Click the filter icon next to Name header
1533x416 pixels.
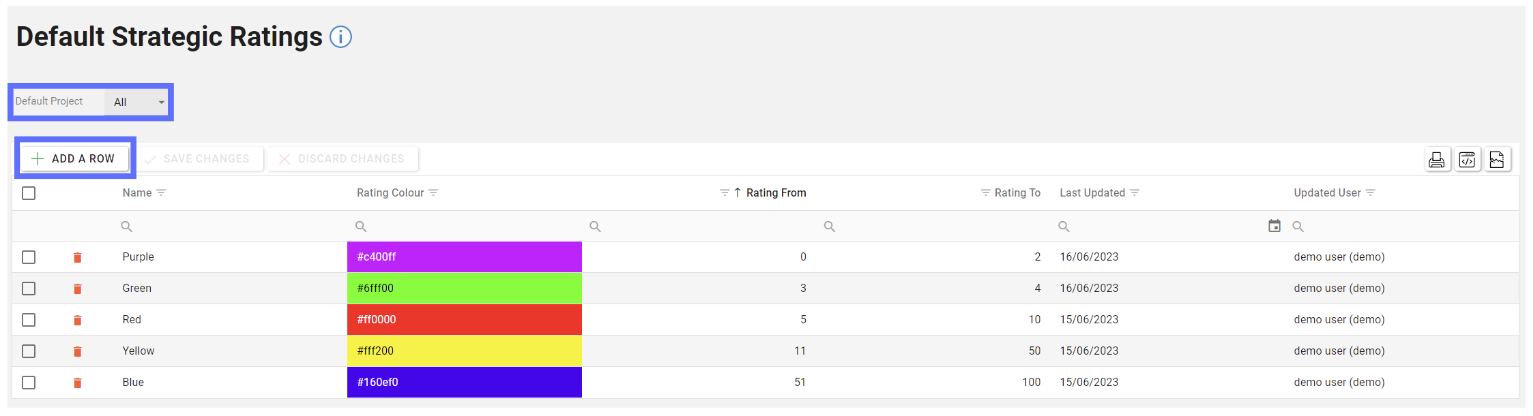161,193
